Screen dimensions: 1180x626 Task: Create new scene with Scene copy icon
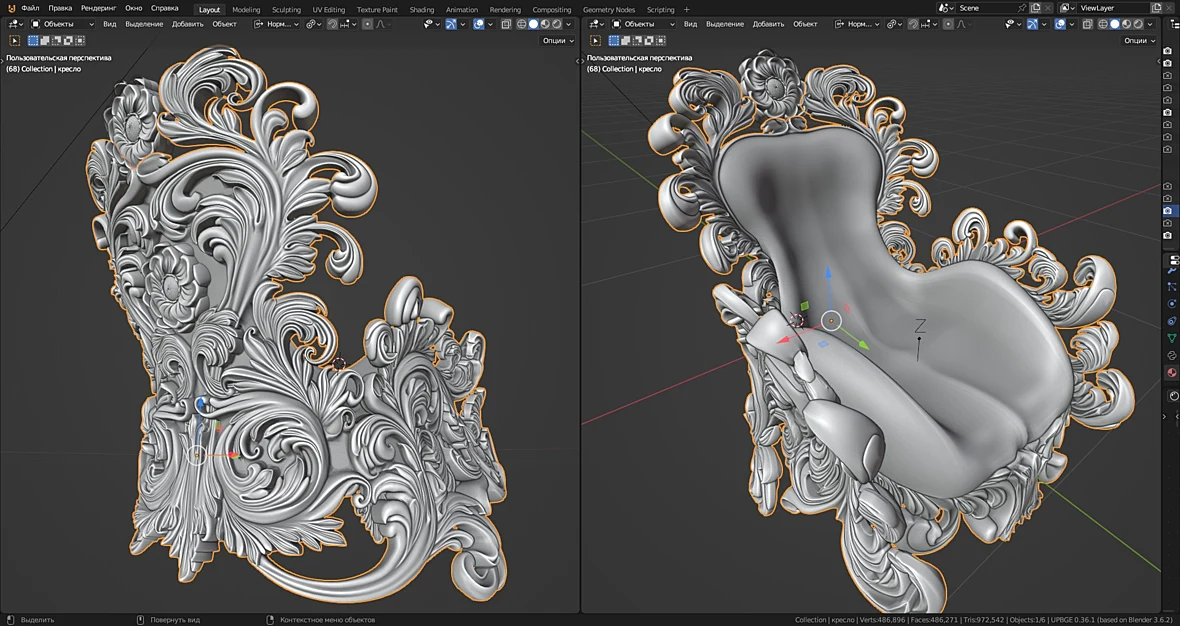[1036, 8]
